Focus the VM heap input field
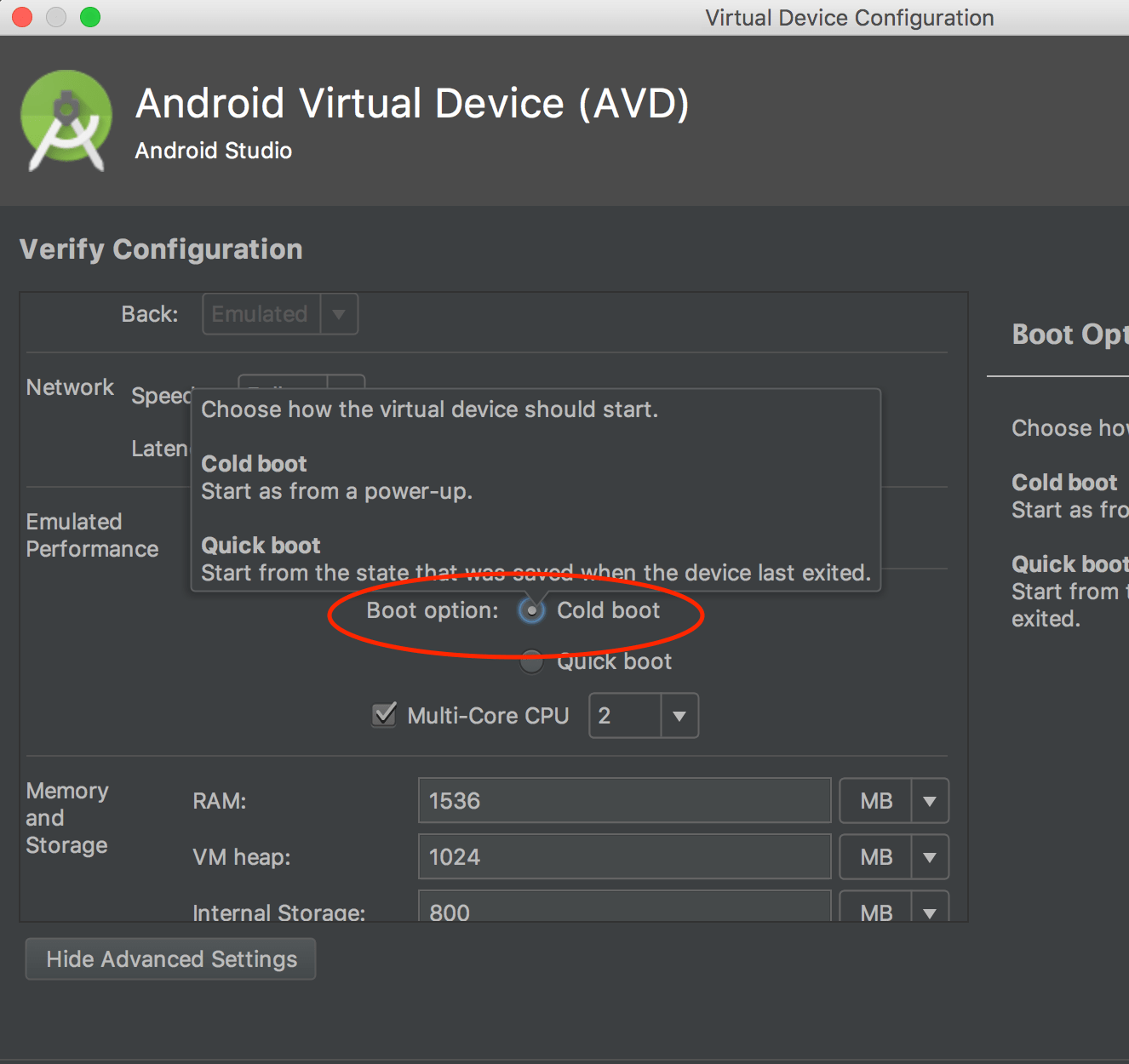 (624, 857)
